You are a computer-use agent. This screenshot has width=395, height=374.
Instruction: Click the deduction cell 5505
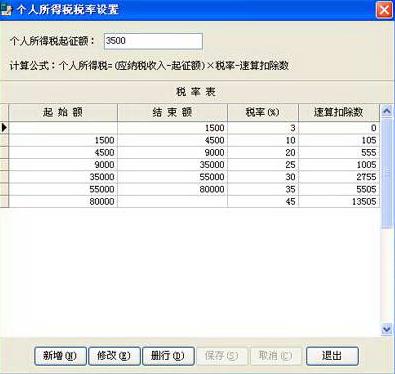pos(339,189)
